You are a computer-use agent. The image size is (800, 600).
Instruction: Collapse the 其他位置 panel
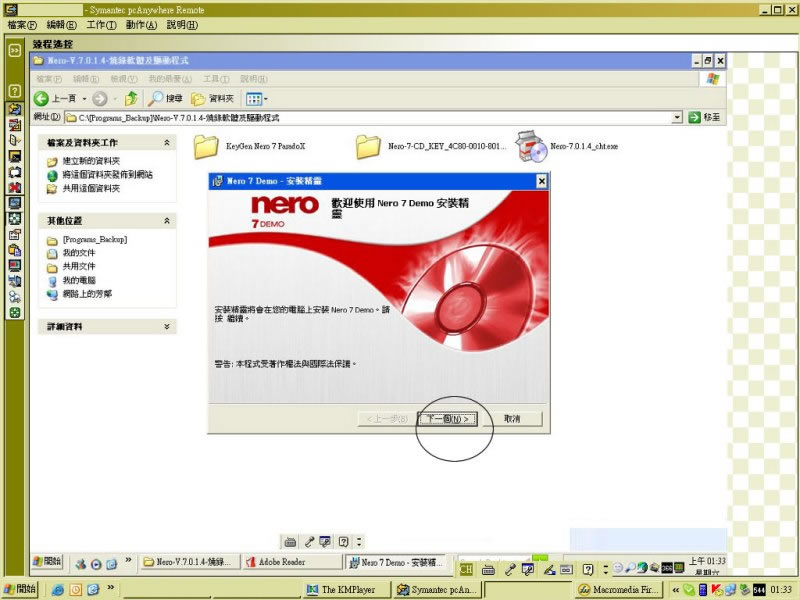pyautogui.click(x=167, y=221)
